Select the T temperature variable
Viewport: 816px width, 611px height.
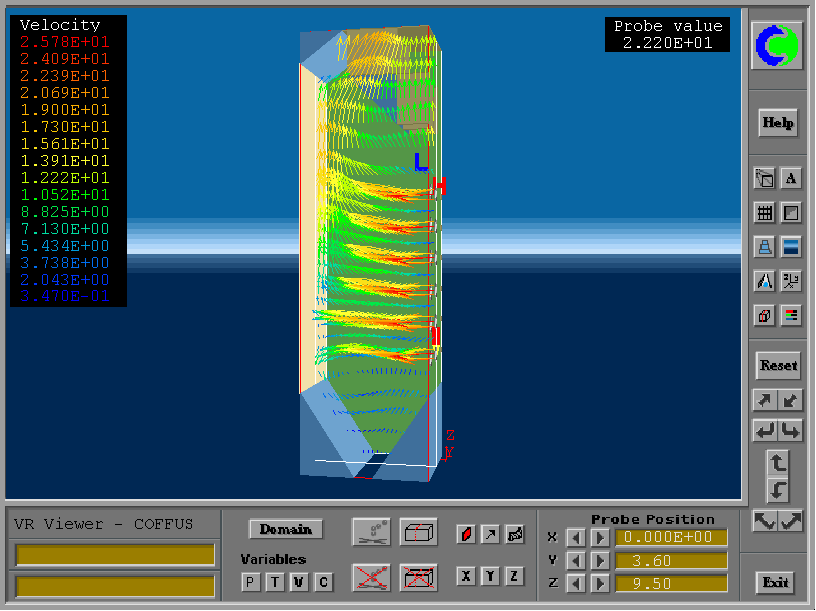click(273, 583)
